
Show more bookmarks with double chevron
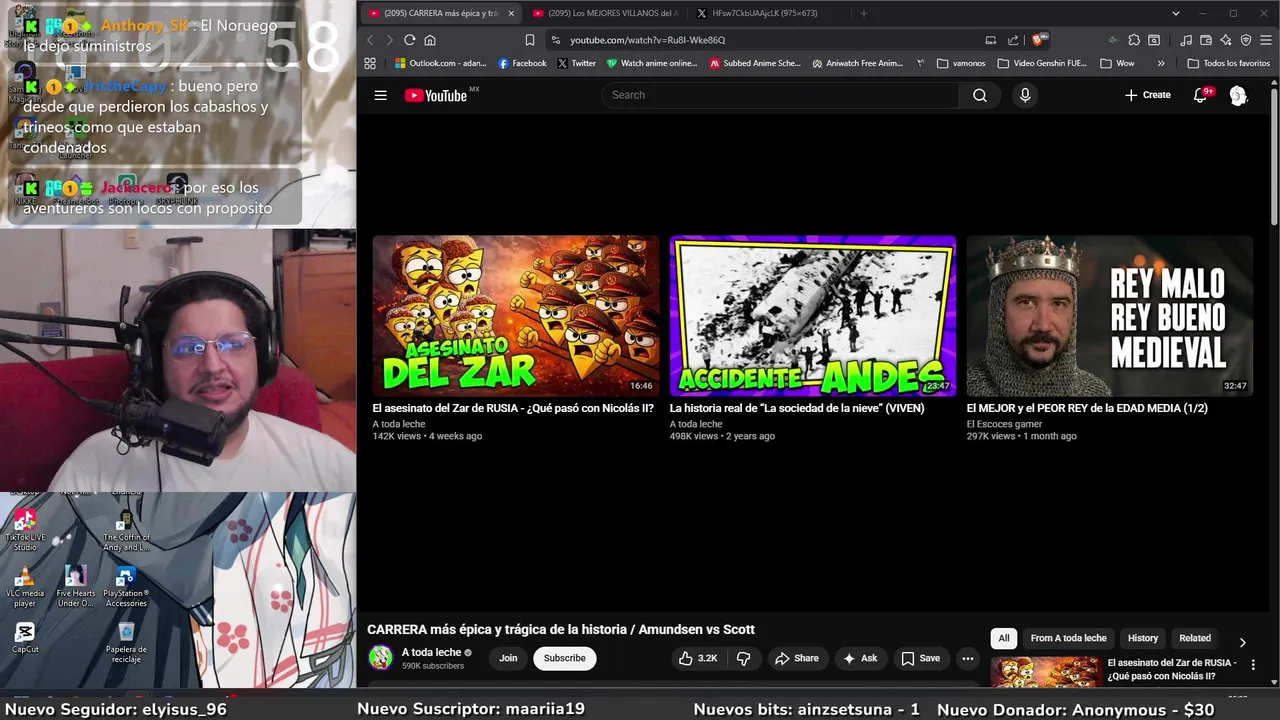1160,63
